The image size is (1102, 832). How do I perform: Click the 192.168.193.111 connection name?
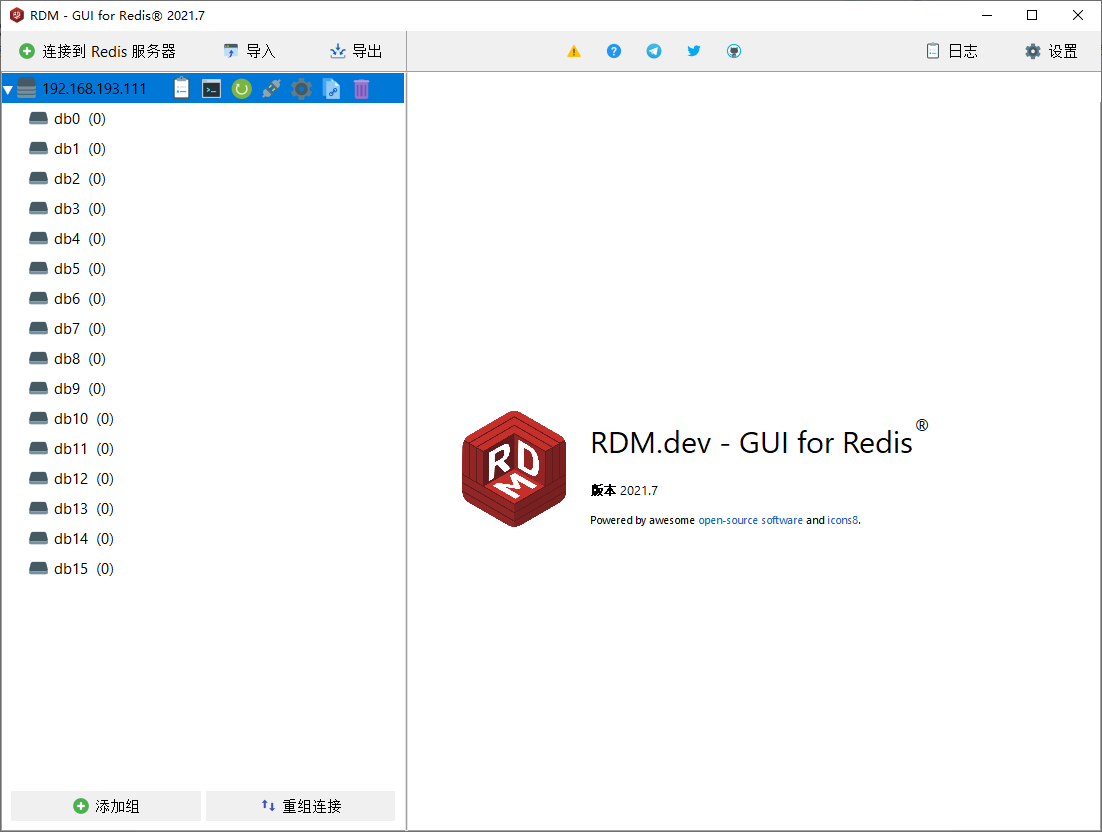click(x=94, y=89)
